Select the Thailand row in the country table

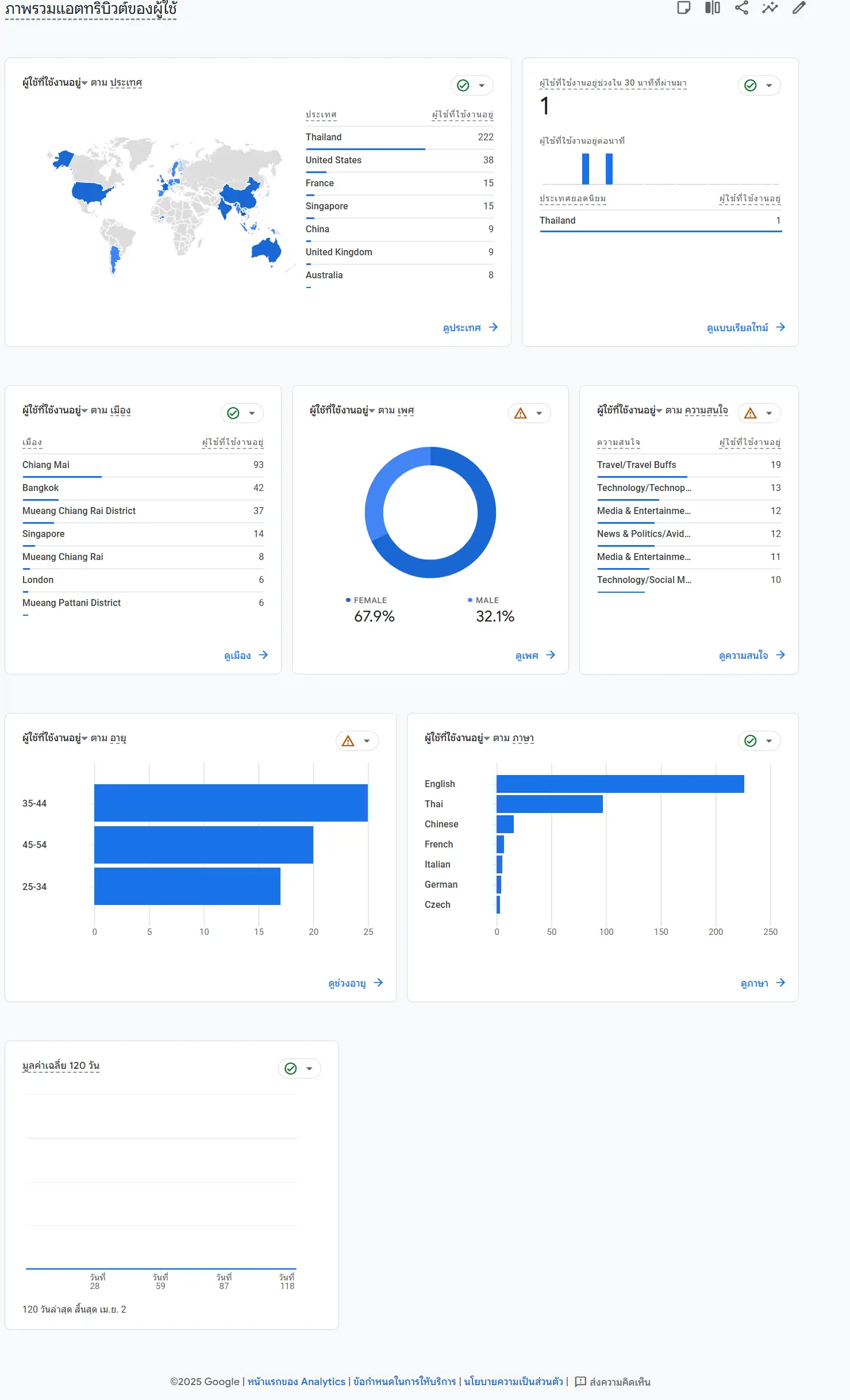pos(399,137)
